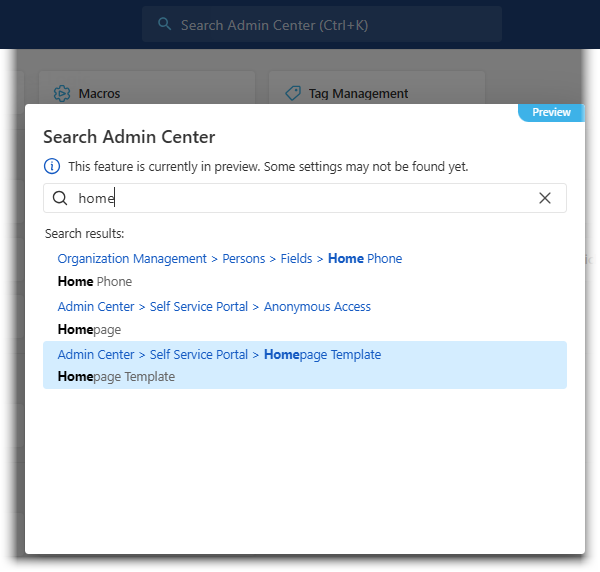Viewport: 600px width, 572px height.
Task: Click the Macros gear icon
Action: click(62, 93)
